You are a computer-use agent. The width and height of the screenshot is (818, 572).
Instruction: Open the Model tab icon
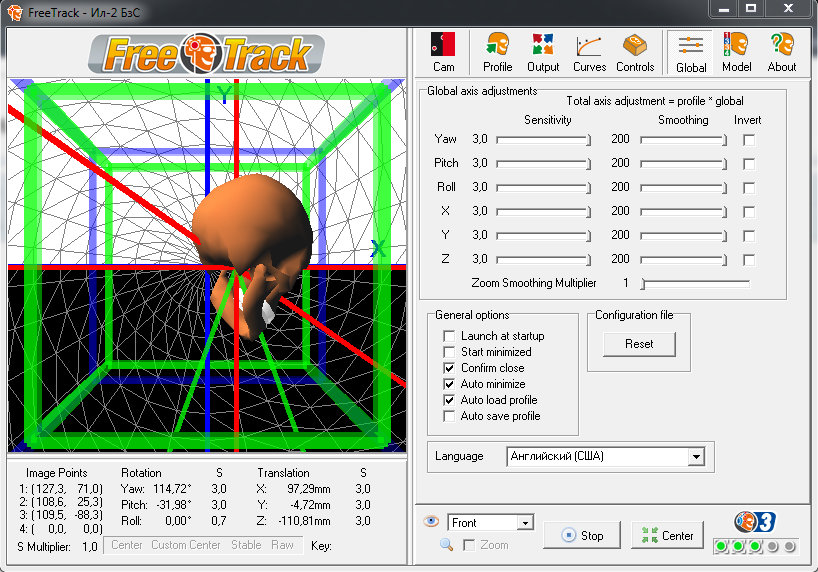tap(736, 45)
